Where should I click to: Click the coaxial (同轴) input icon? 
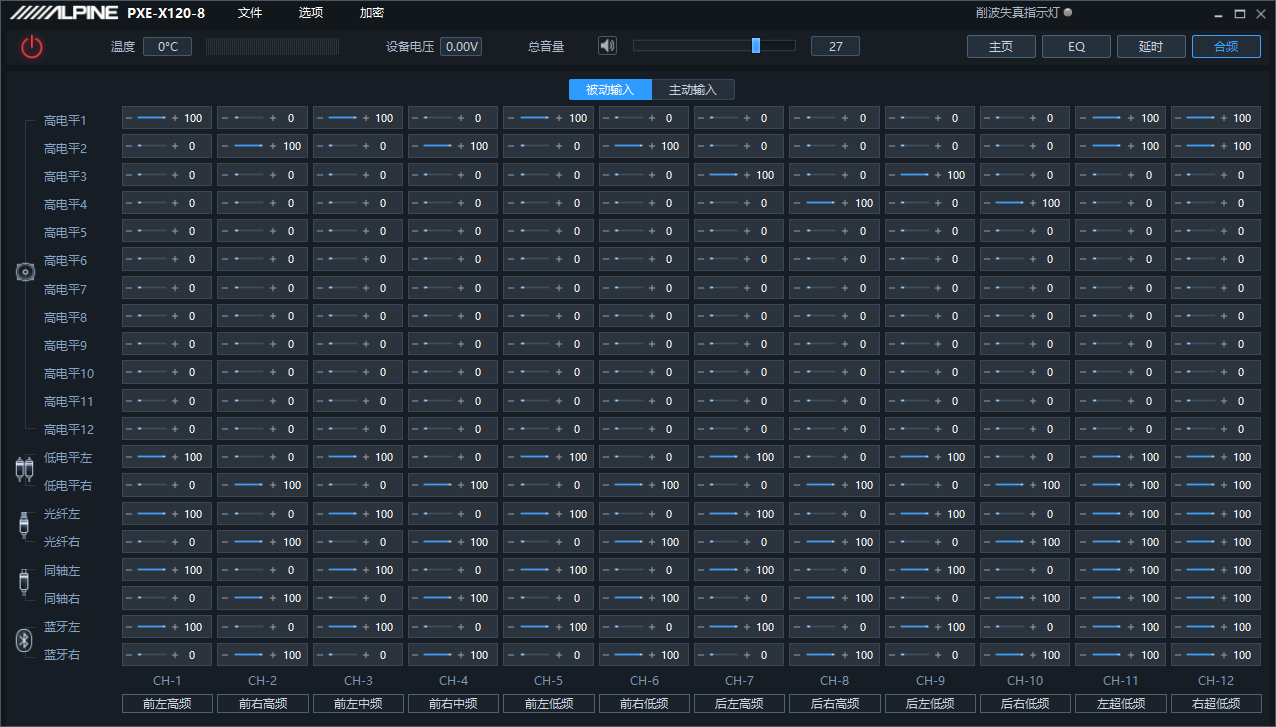pyautogui.click(x=25, y=584)
